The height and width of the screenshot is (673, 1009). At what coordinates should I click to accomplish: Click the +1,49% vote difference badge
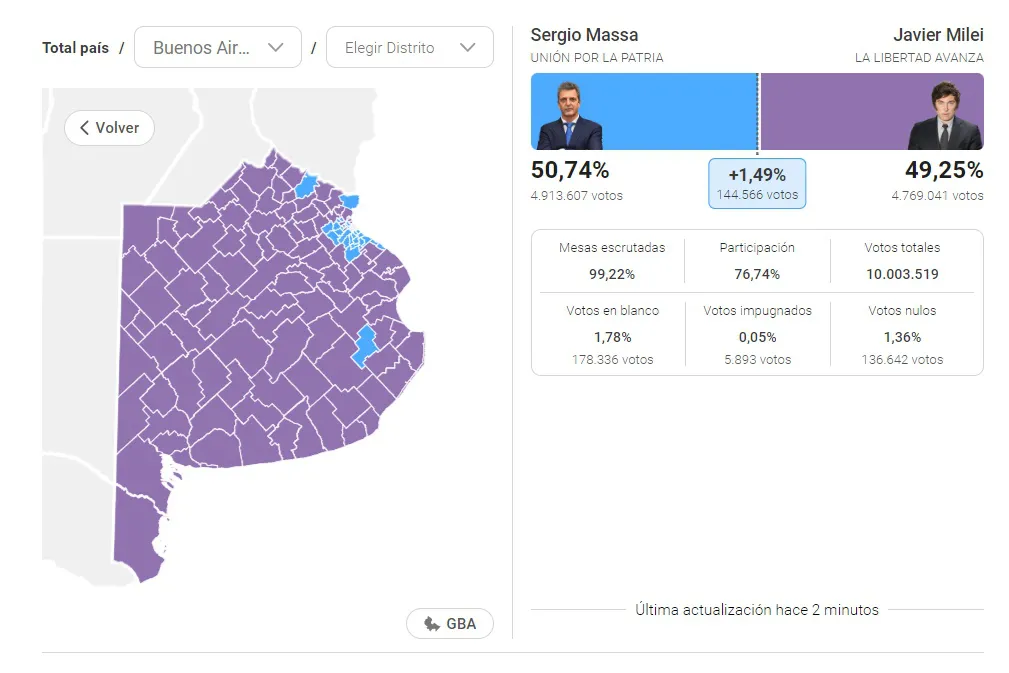pyautogui.click(x=757, y=183)
